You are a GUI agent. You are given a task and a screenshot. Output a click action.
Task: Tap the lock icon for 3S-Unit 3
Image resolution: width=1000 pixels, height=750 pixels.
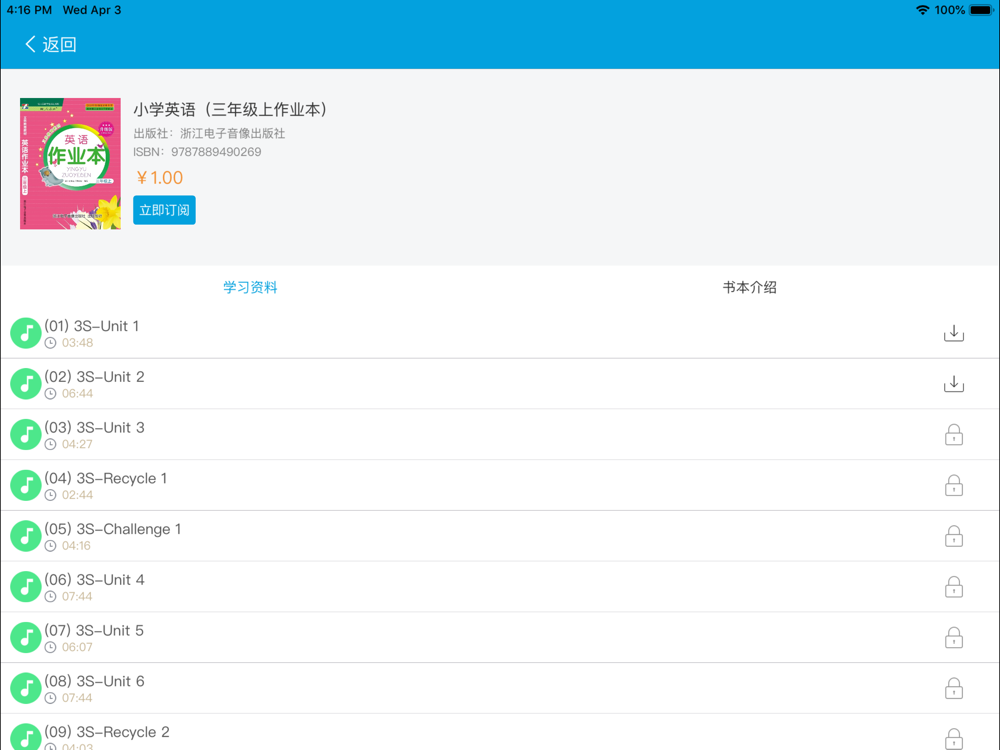953,435
